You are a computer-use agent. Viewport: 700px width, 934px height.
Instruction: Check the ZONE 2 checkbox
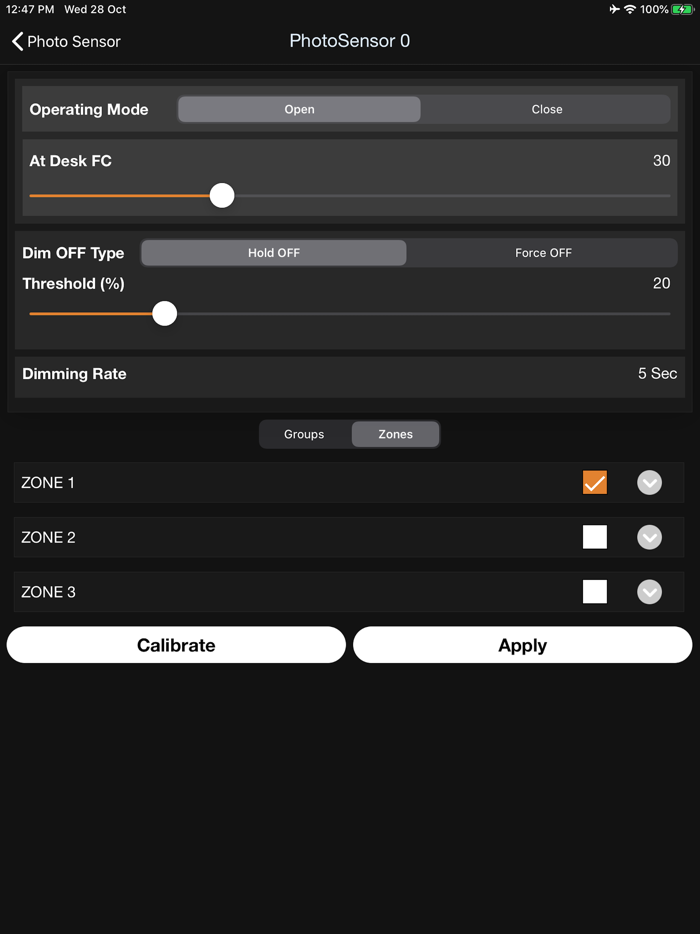point(595,537)
